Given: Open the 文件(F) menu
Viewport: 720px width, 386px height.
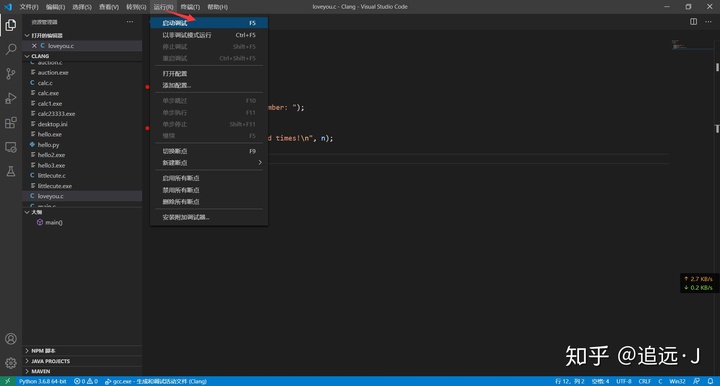Looking at the screenshot, I should click(x=29, y=7).
